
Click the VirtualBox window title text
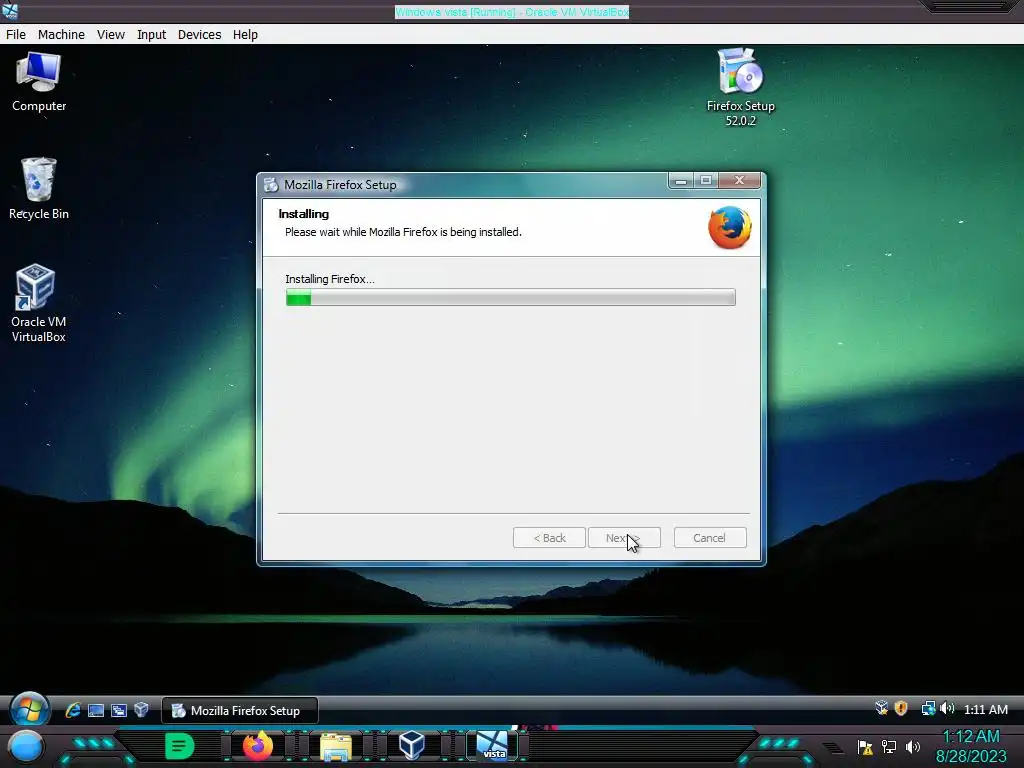coord(512,12)
